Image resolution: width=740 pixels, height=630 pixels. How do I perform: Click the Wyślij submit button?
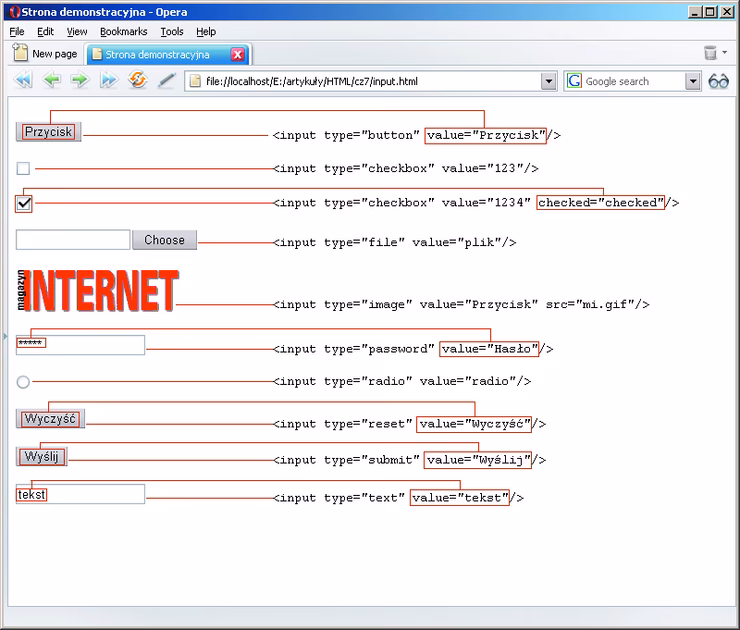(x=42, y=457)
